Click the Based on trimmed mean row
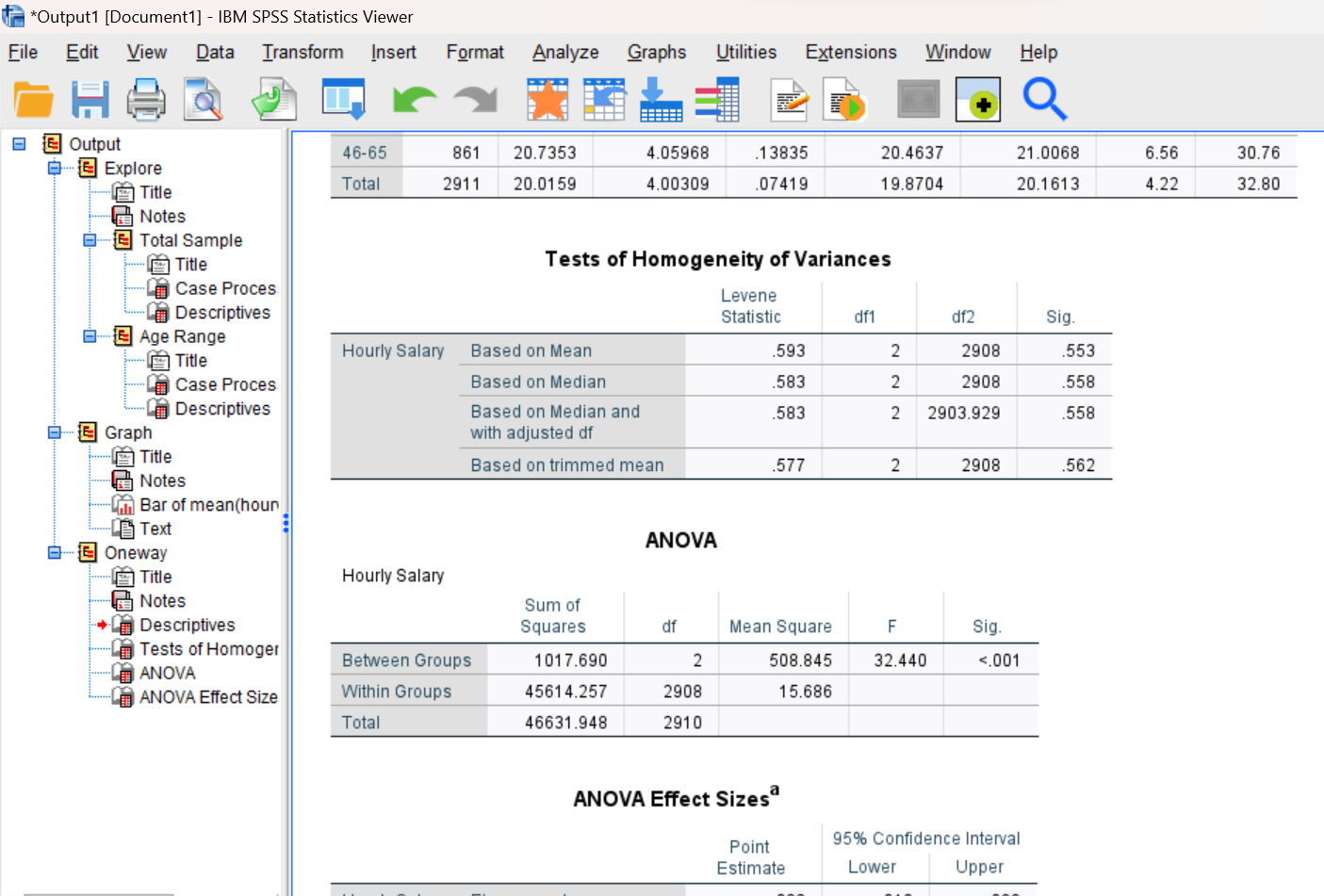Screen dimensions: 1324x896 [567, 465]
